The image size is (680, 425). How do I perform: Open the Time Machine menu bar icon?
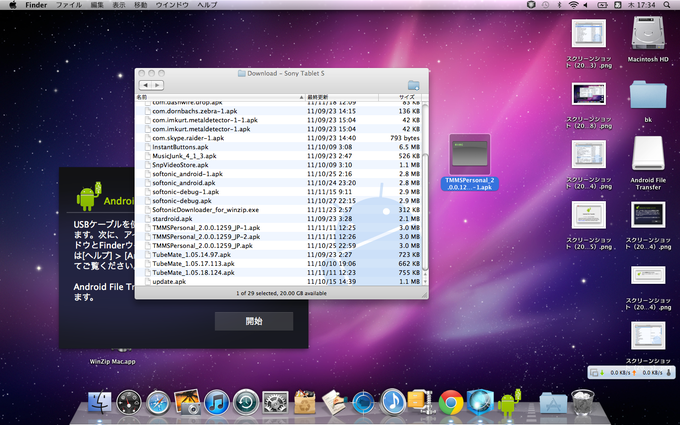[x=545, y=5]
